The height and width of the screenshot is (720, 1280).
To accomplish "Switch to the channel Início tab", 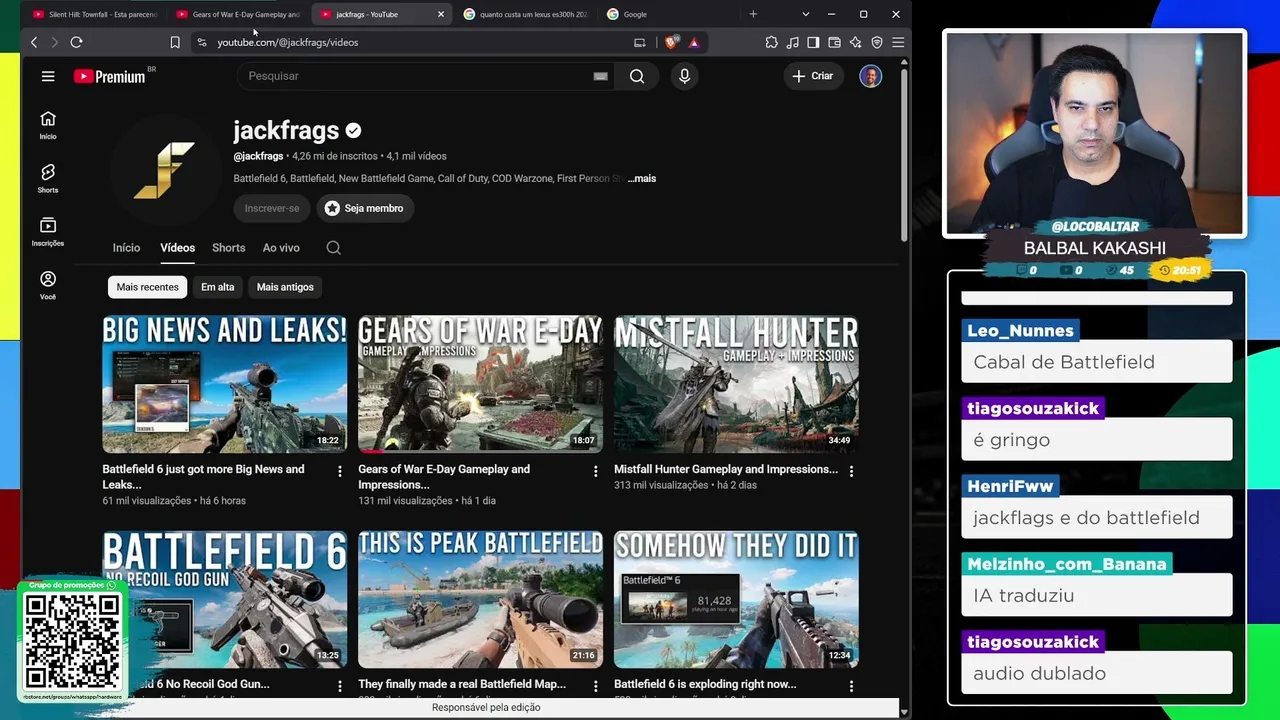I will [x=126, y=248].
